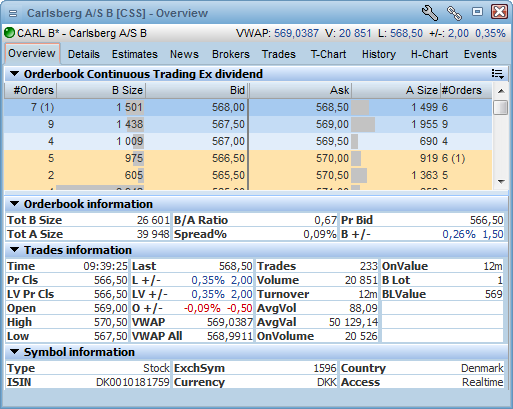
Task: Click the Trades count 233
Action: click(x=368, y=266)
